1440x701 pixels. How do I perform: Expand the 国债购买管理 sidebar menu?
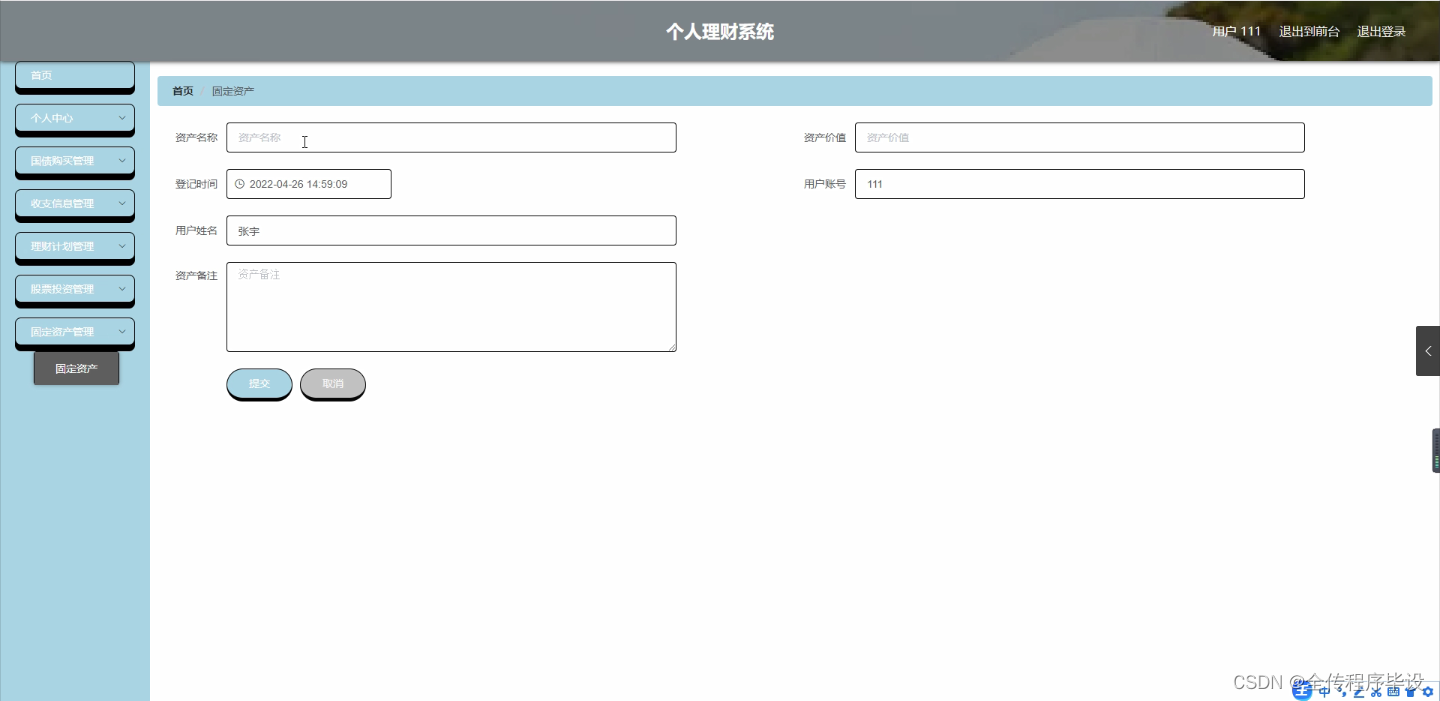pyautogui.click(x=74, y=161)
